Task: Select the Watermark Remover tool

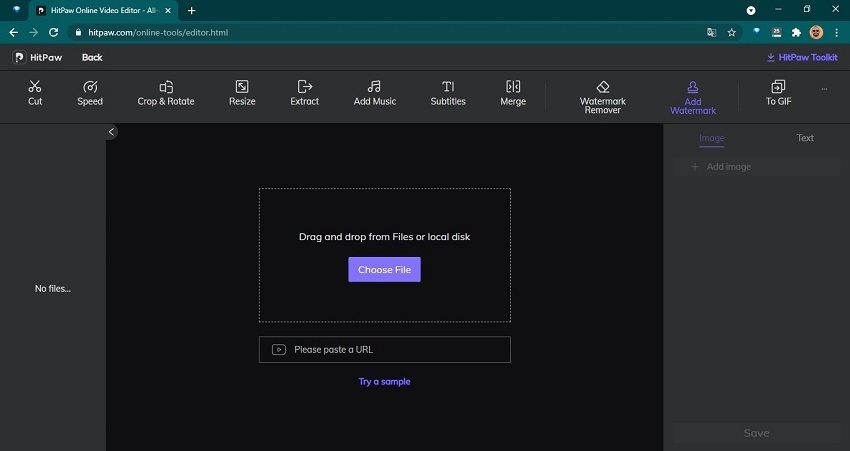Action: click(602, 97)
